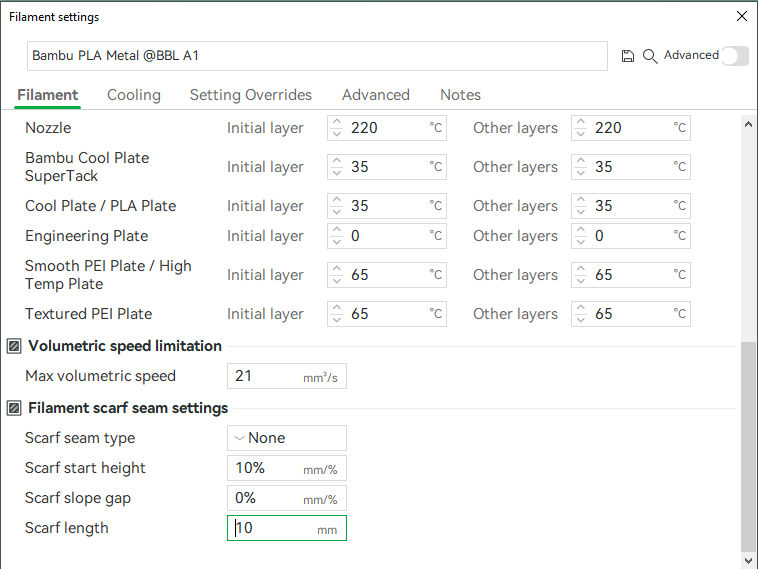Edit Cool Plate other layers value 35
This screenshot has width=758, height=569.
[631, 206]
